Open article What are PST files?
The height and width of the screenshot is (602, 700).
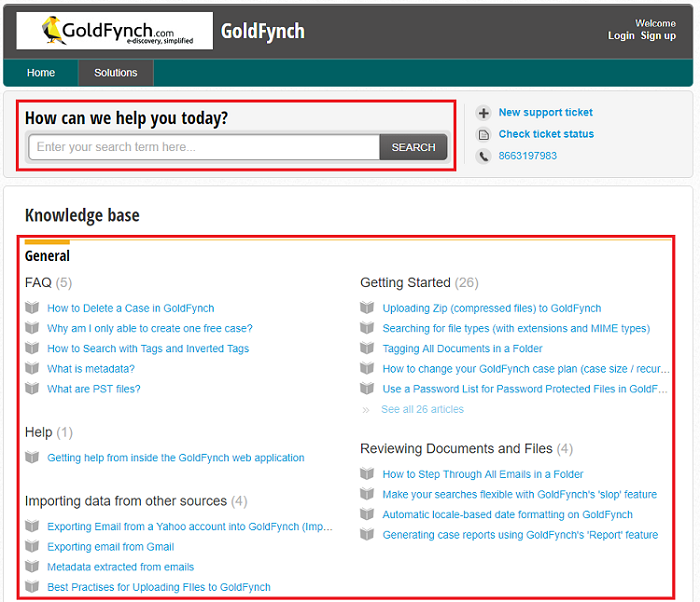click(x=94, y=389)
